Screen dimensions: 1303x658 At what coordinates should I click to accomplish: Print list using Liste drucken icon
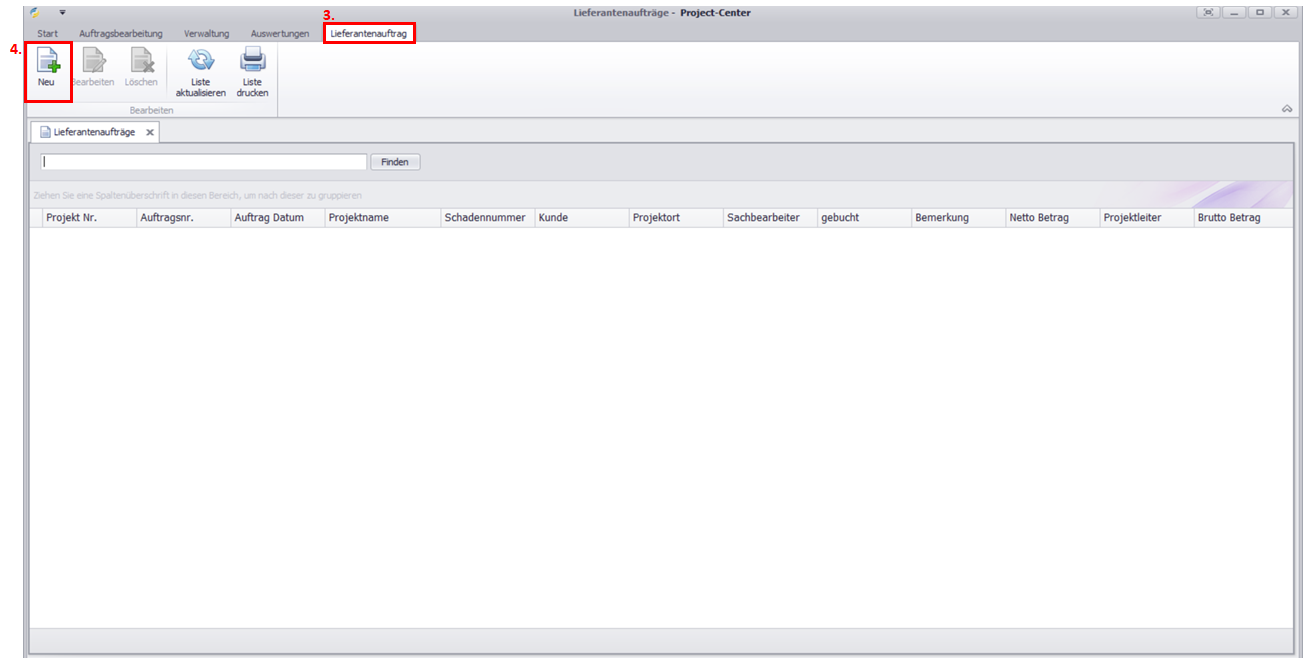(x=252, y=62)
